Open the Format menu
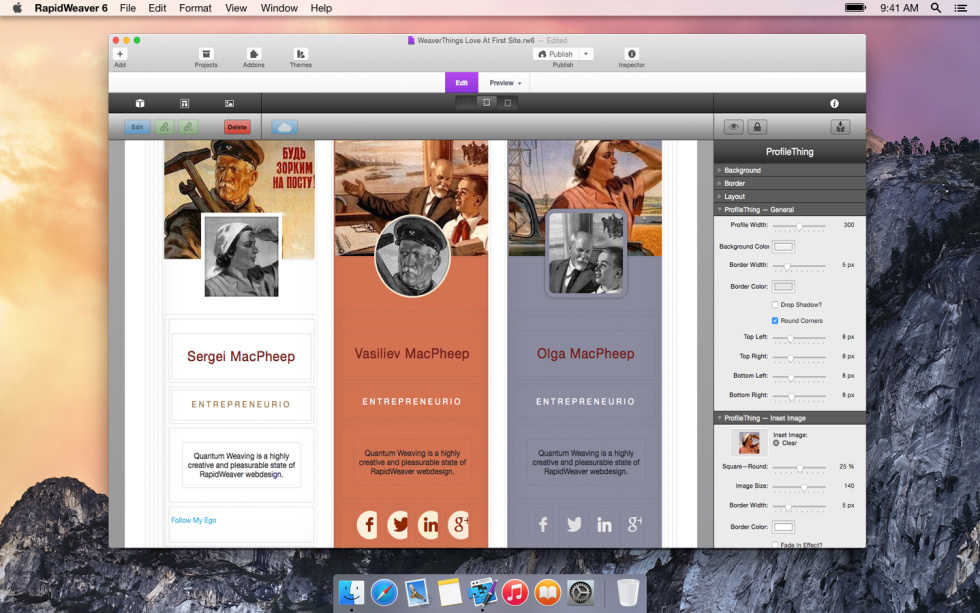This screenshot has height=613, width=980. point(195,8)
